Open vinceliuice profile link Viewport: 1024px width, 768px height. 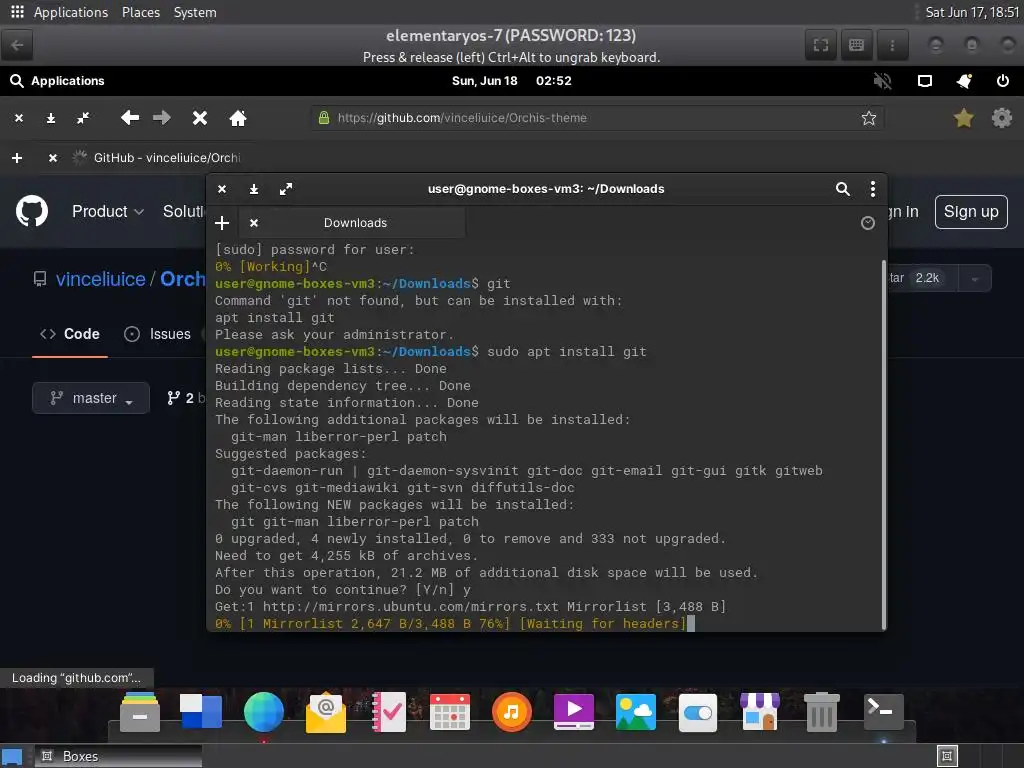point(101,279)
